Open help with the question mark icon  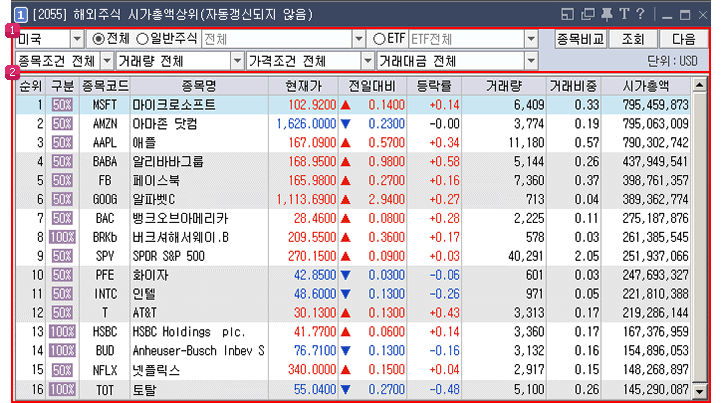[x=640, y=14]
